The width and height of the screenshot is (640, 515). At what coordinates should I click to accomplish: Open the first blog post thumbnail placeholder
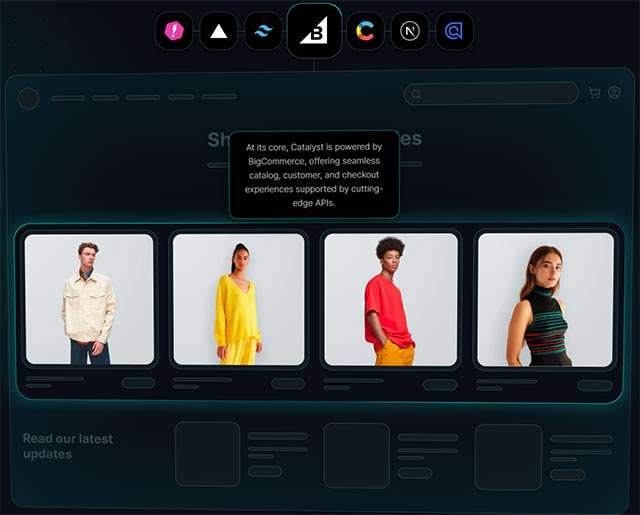pyautogui.click(x=208, y=454)
